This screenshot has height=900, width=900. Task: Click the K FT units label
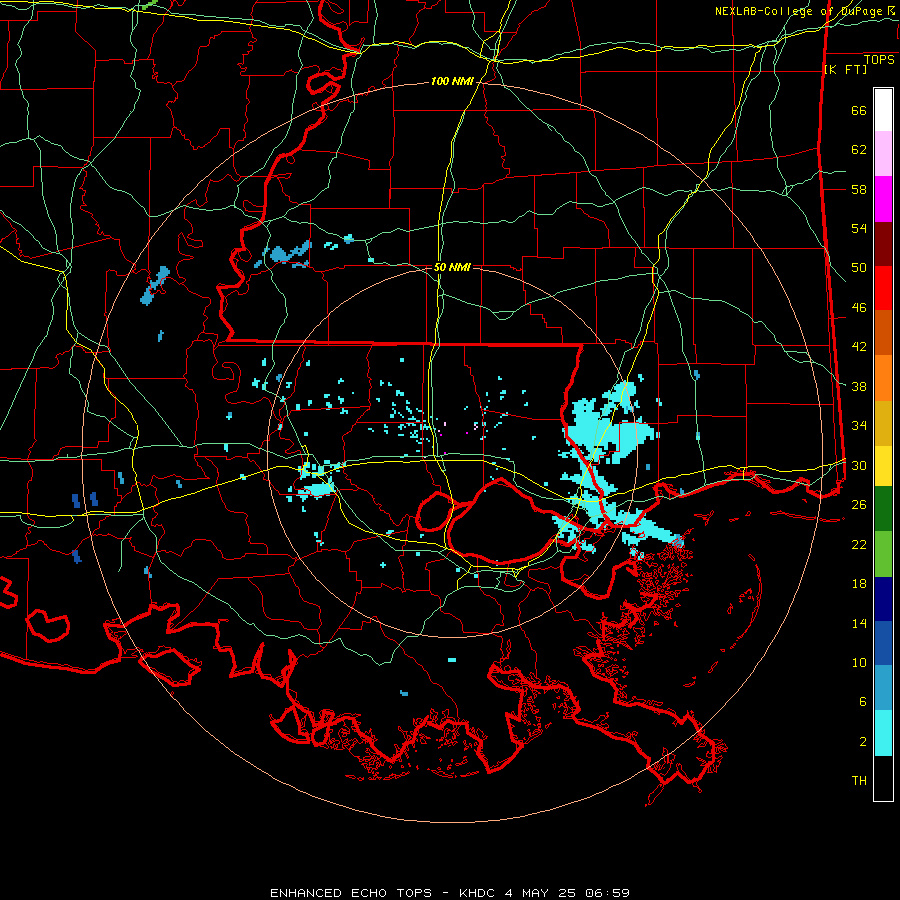pyautogui.click(x=845, y=69)
